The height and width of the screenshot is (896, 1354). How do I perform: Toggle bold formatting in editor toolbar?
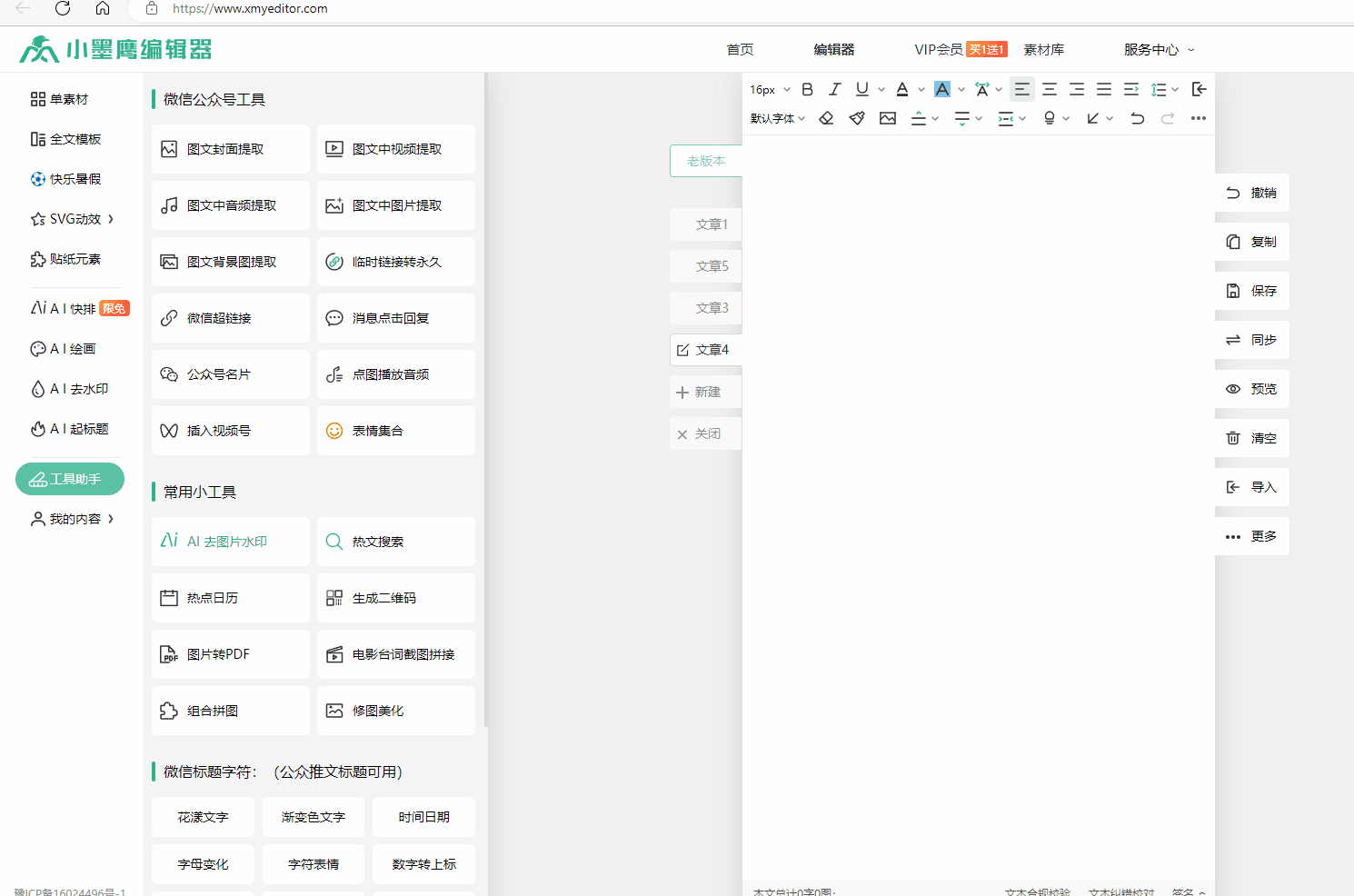(807, 89)
